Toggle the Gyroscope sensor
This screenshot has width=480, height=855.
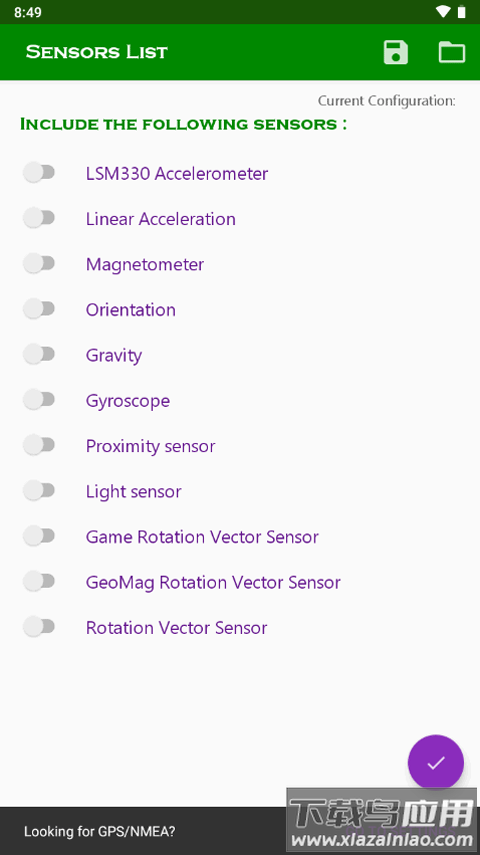click(x=39, y=400)
